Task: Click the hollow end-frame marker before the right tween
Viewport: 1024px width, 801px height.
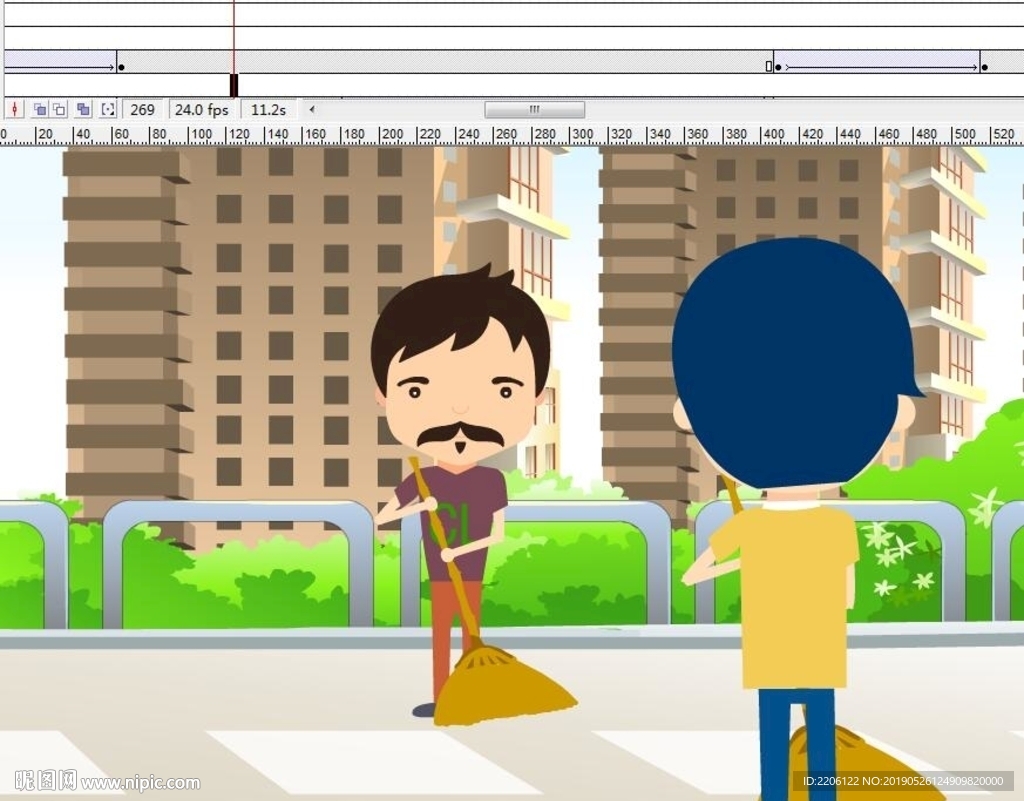Action: coord(769,67)
